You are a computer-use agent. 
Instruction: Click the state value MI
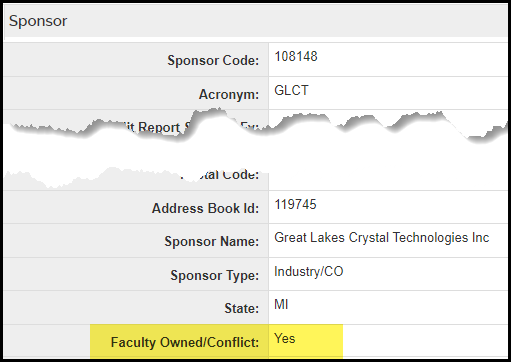pyautogui.click(x=281, y=304)
